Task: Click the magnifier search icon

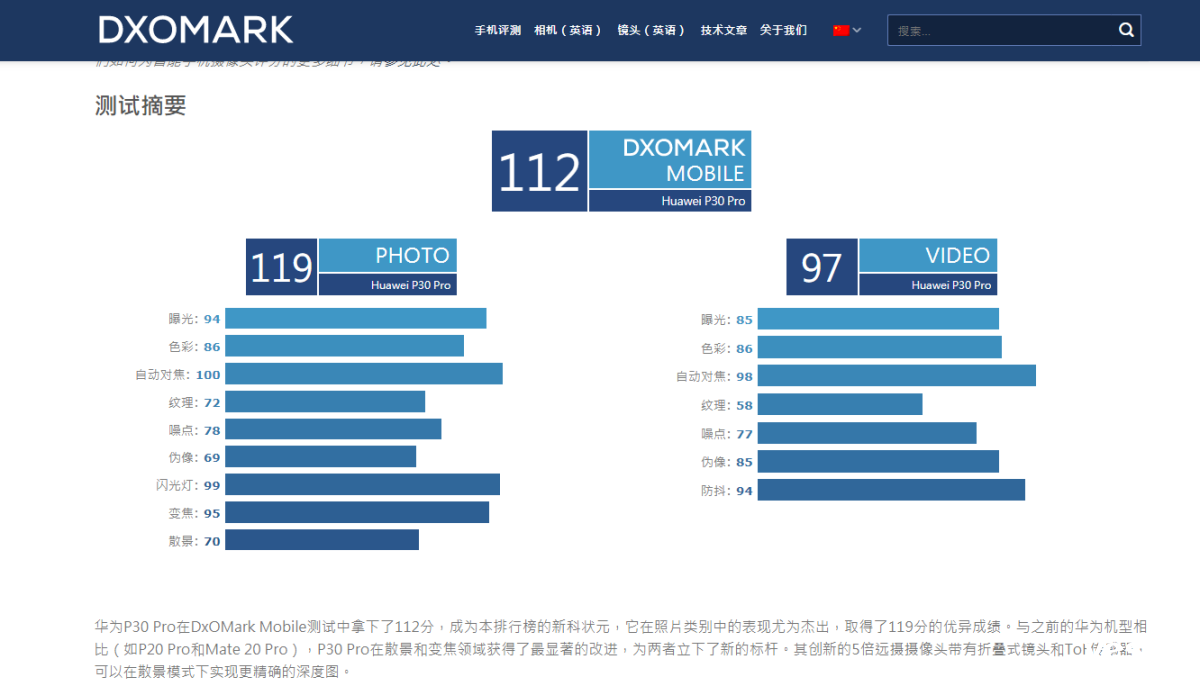Action: tap(1126, 30)
